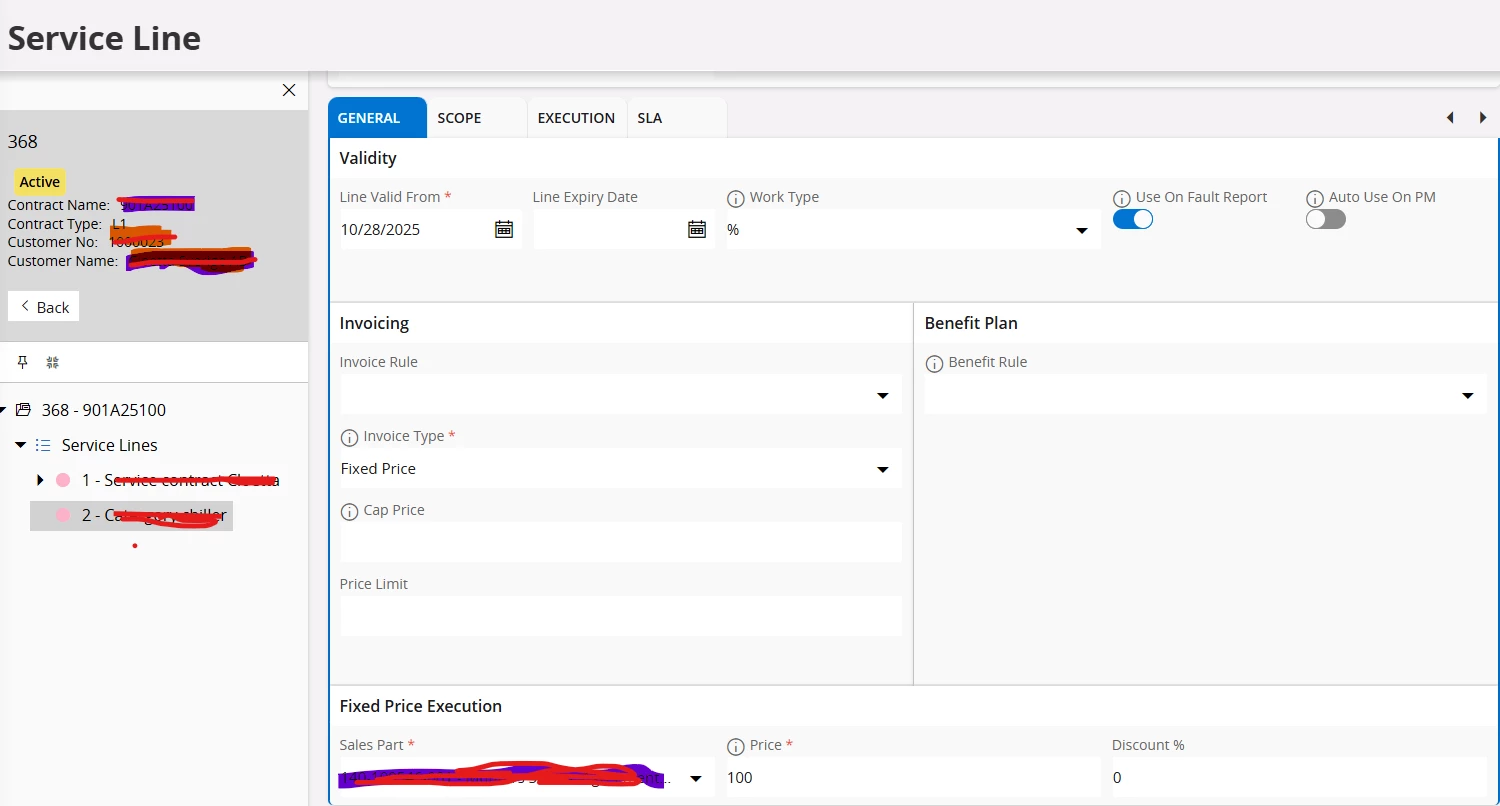Select service line 2 in the tree
1500x806 pixels.
coord(154,515)
